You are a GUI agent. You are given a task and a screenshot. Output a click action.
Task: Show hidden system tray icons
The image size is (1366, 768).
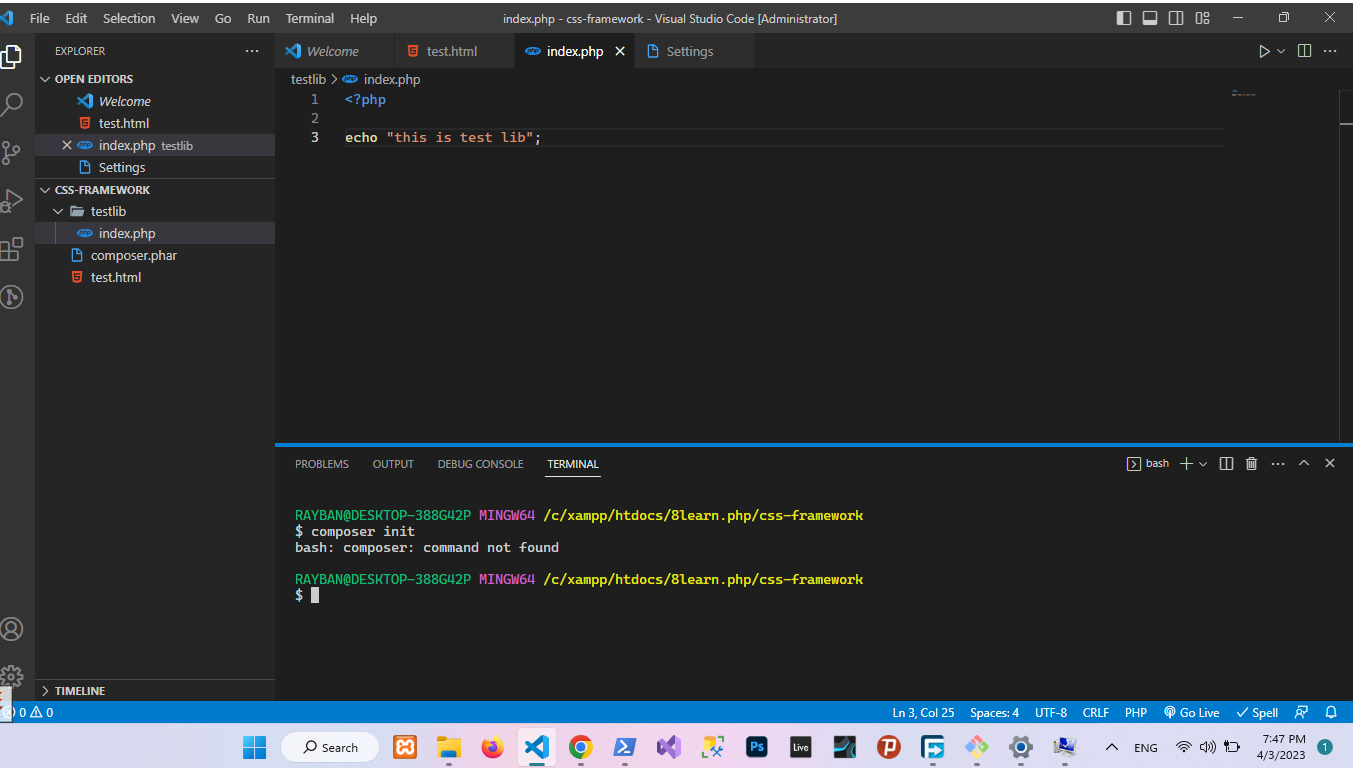click(1111, 747)
